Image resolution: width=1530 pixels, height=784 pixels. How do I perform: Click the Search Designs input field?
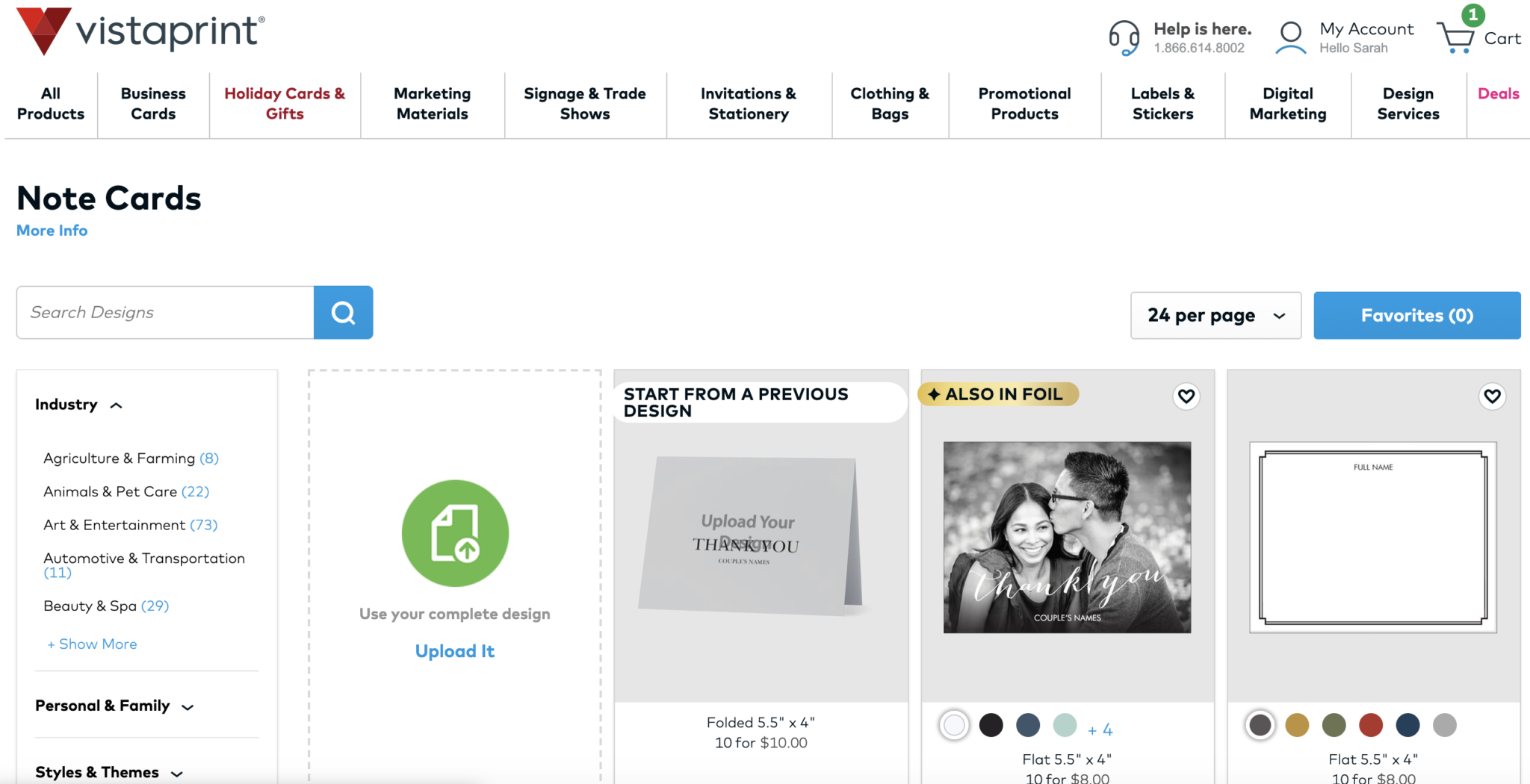point(165,312)
